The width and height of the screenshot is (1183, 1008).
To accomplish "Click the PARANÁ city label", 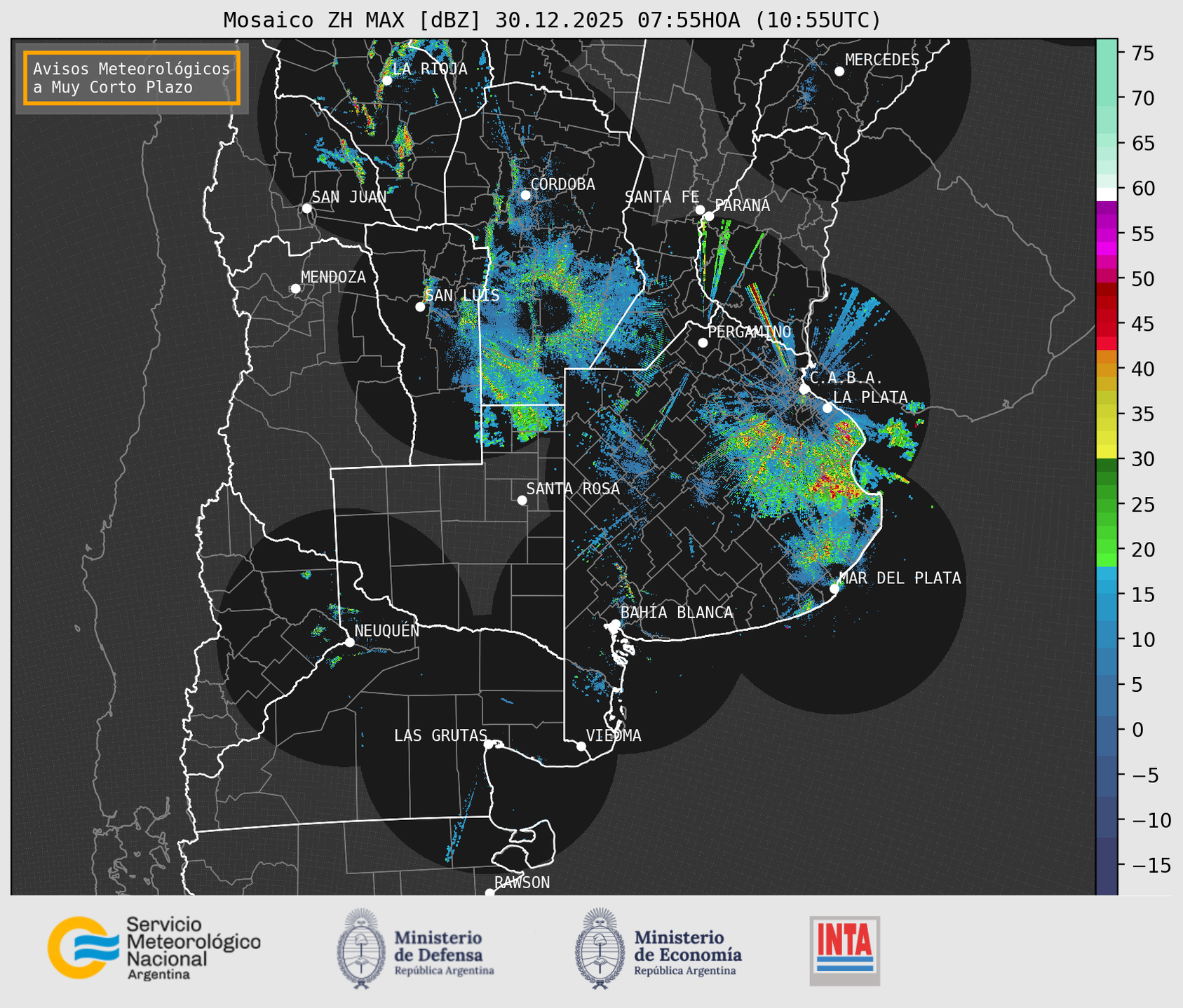I will click(742, 205).
